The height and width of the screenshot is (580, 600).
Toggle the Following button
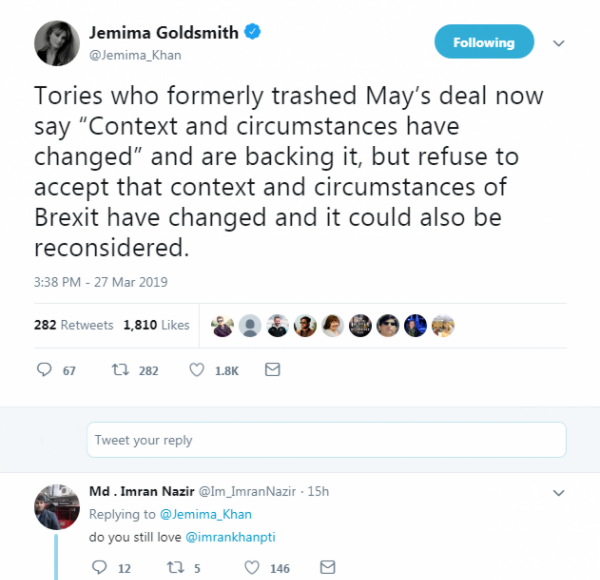484,42
